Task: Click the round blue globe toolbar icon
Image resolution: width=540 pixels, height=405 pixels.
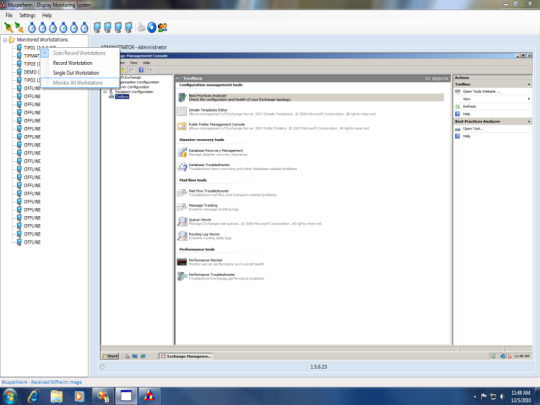Action: tap(152, 28)
